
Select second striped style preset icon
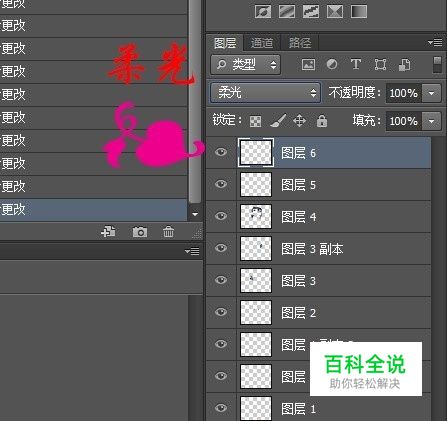(287, 12)
